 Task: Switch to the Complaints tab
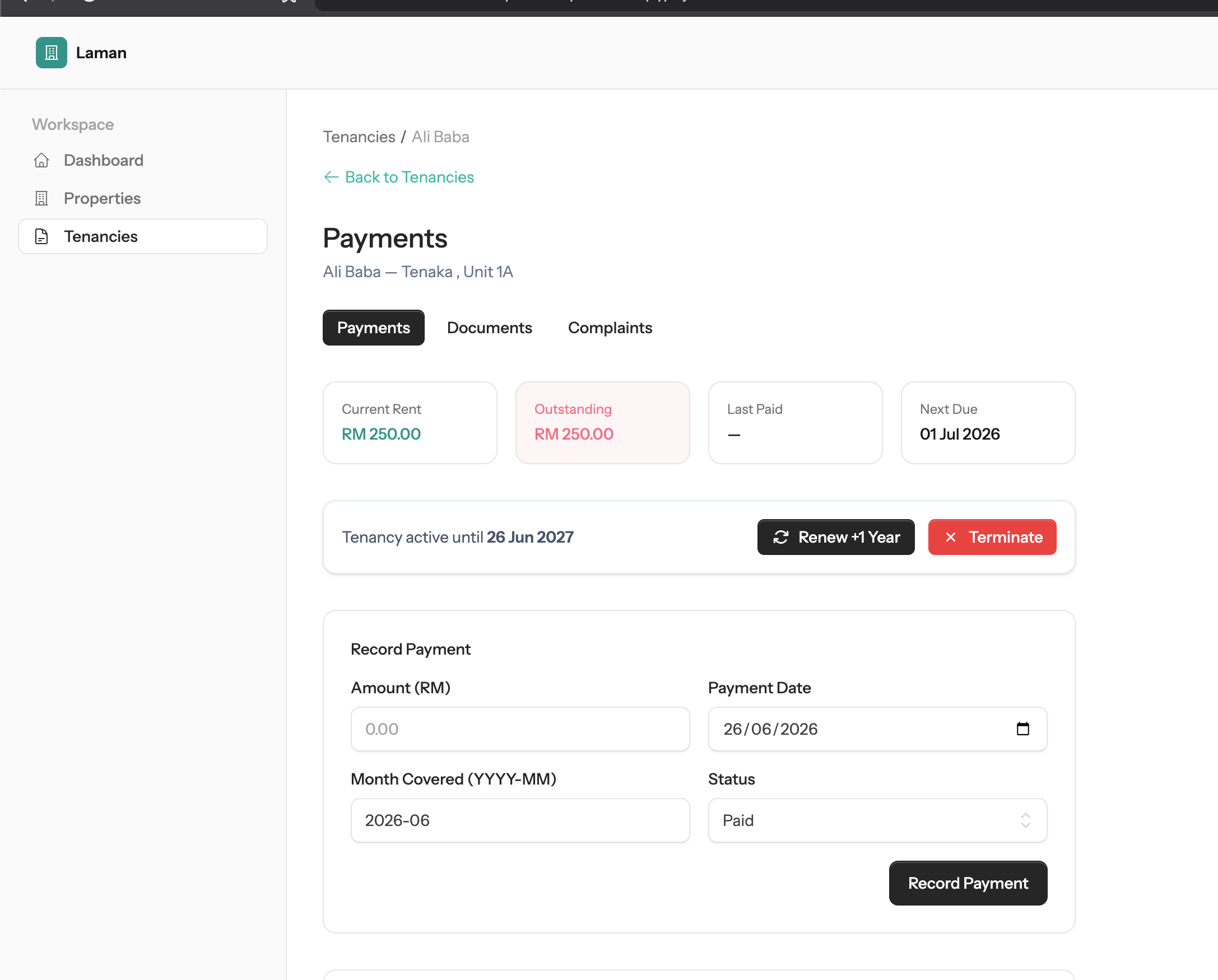point(610,328)
